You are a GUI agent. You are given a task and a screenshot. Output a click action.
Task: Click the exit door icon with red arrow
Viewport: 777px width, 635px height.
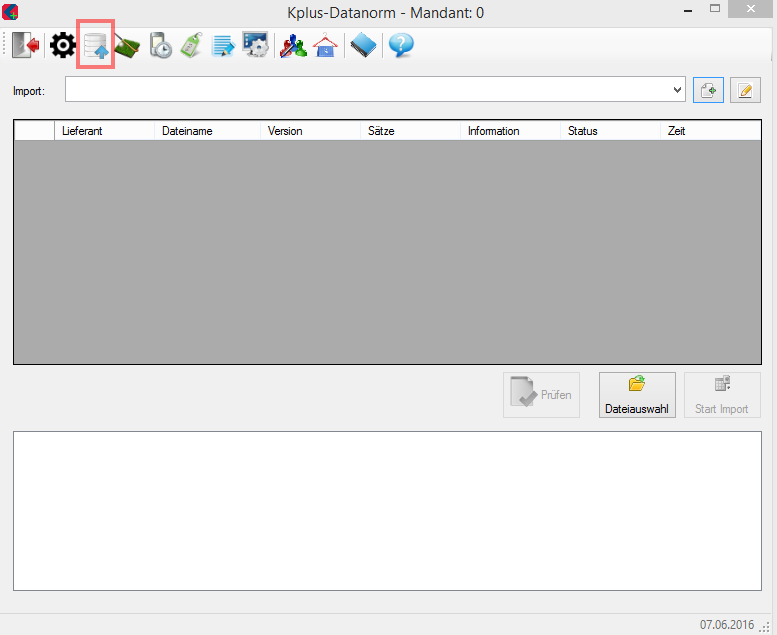coord(26,46)
